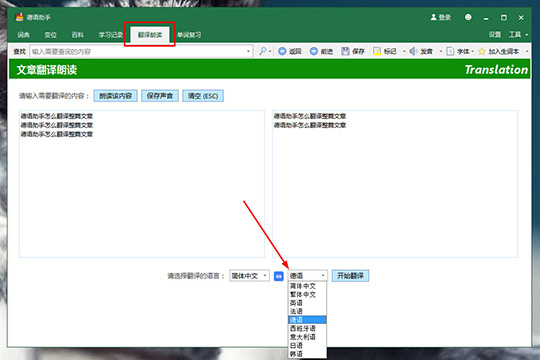540x360 pixels.
Task: Switch to the 变位 tab
Action: click(x=50, y=35)
